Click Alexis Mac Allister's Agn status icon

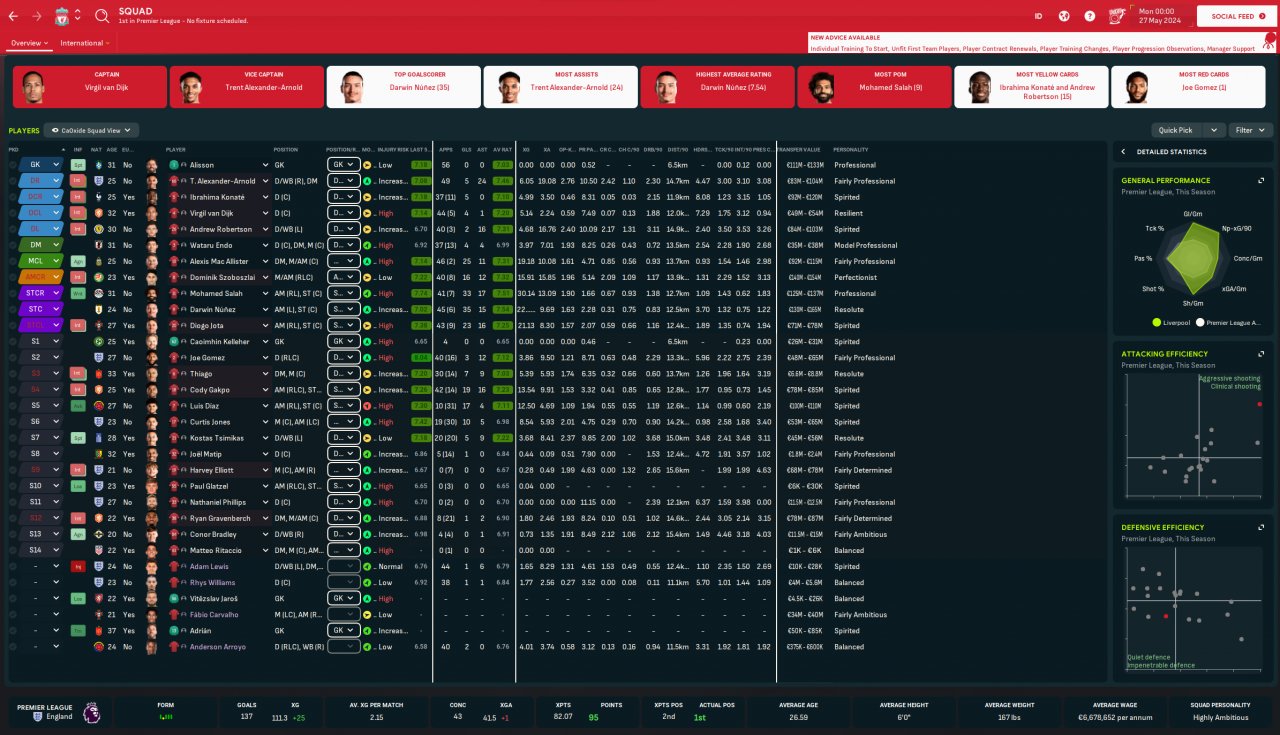78,261
